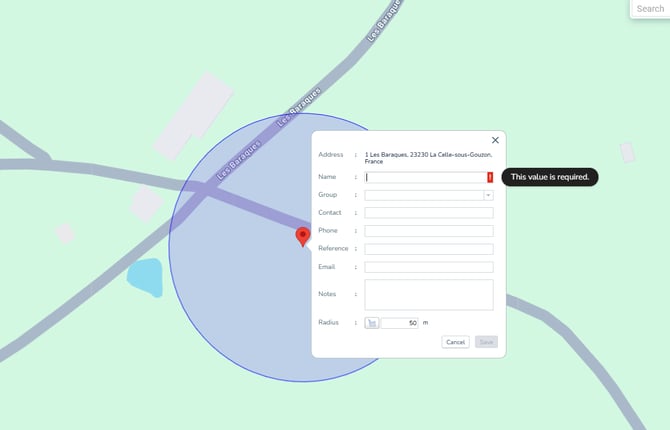This screenshot has height=430, width=670.
Task: Expand the Group dropdown arrow
Action: click(488, 195)
